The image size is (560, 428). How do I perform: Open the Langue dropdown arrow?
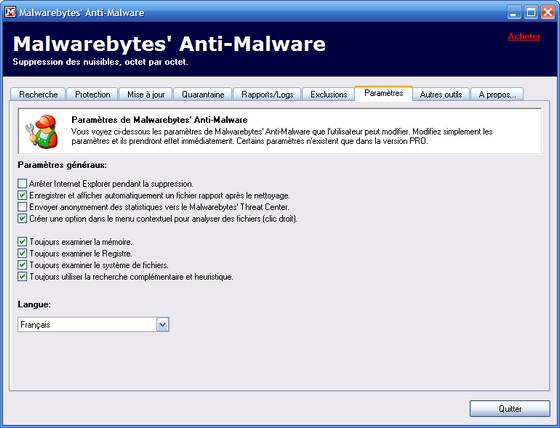(162, 324)
